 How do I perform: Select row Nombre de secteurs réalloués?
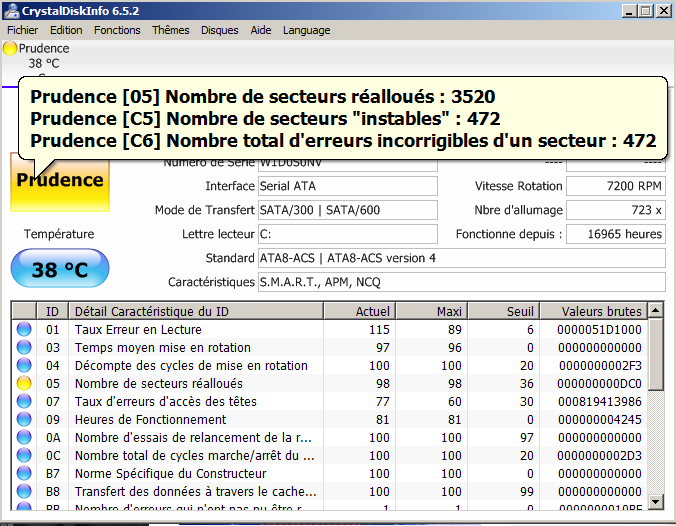point(329,384)
